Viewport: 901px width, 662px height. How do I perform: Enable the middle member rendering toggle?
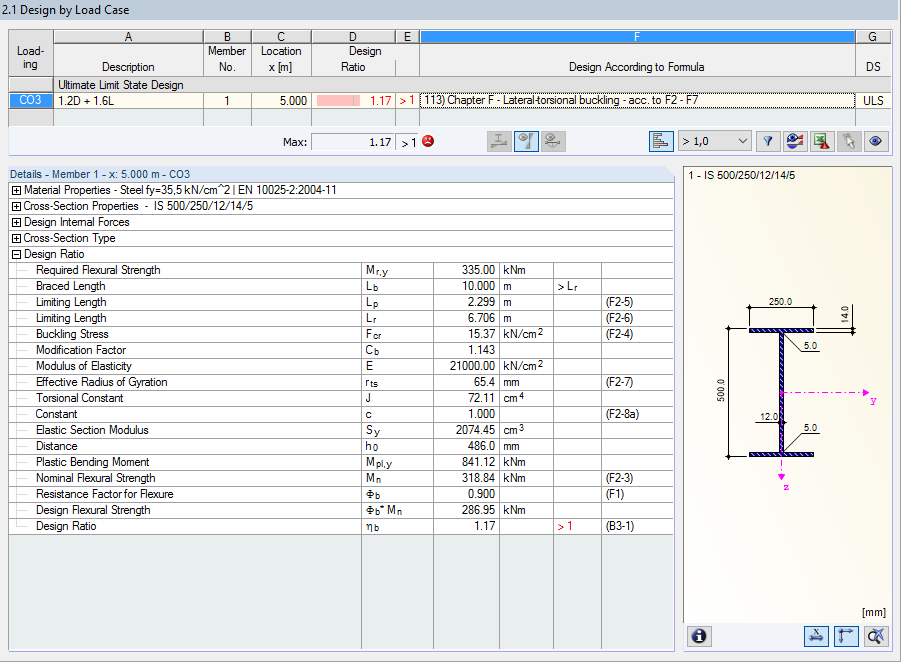coord(526,141)
